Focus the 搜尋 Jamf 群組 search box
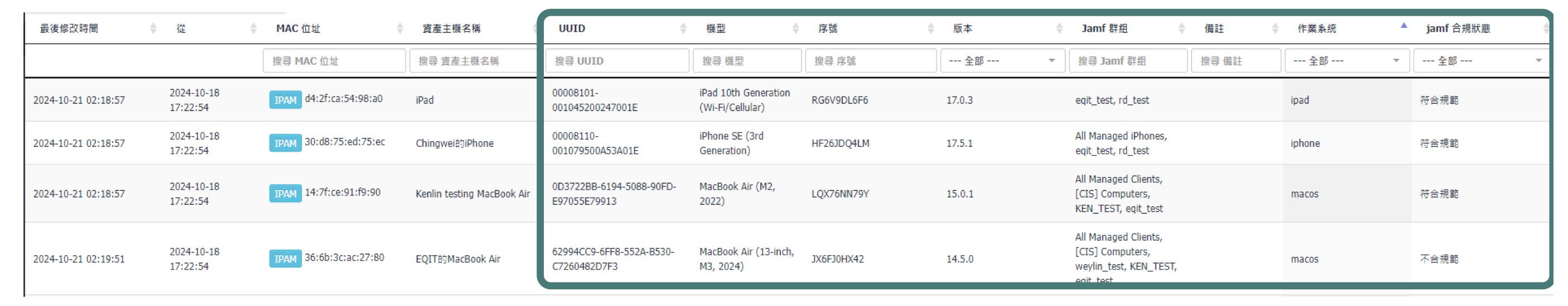The height and width of the screenshot is (306, 1568). (1127, 61)
